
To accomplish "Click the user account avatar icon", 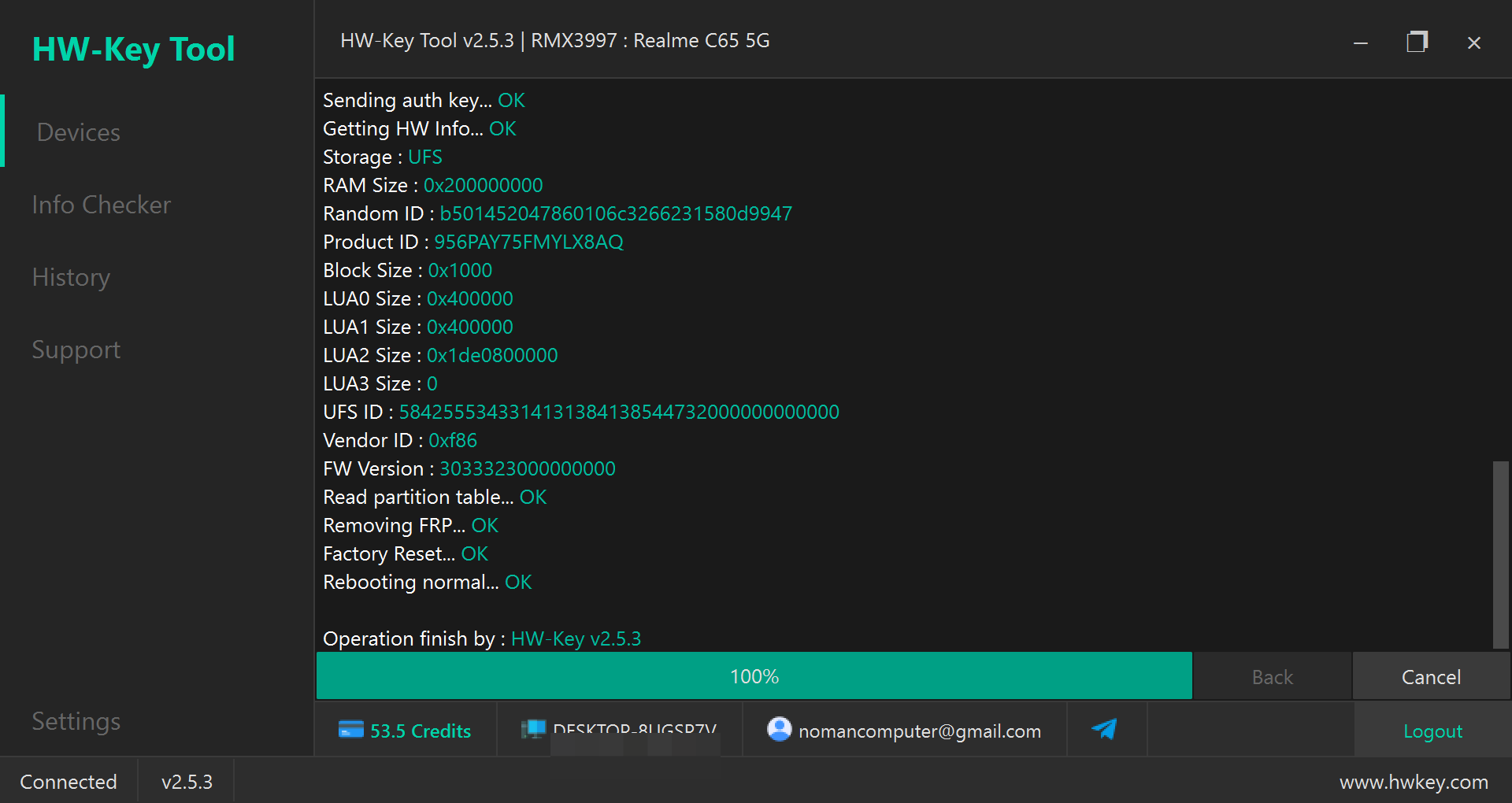I will [779, 729].
